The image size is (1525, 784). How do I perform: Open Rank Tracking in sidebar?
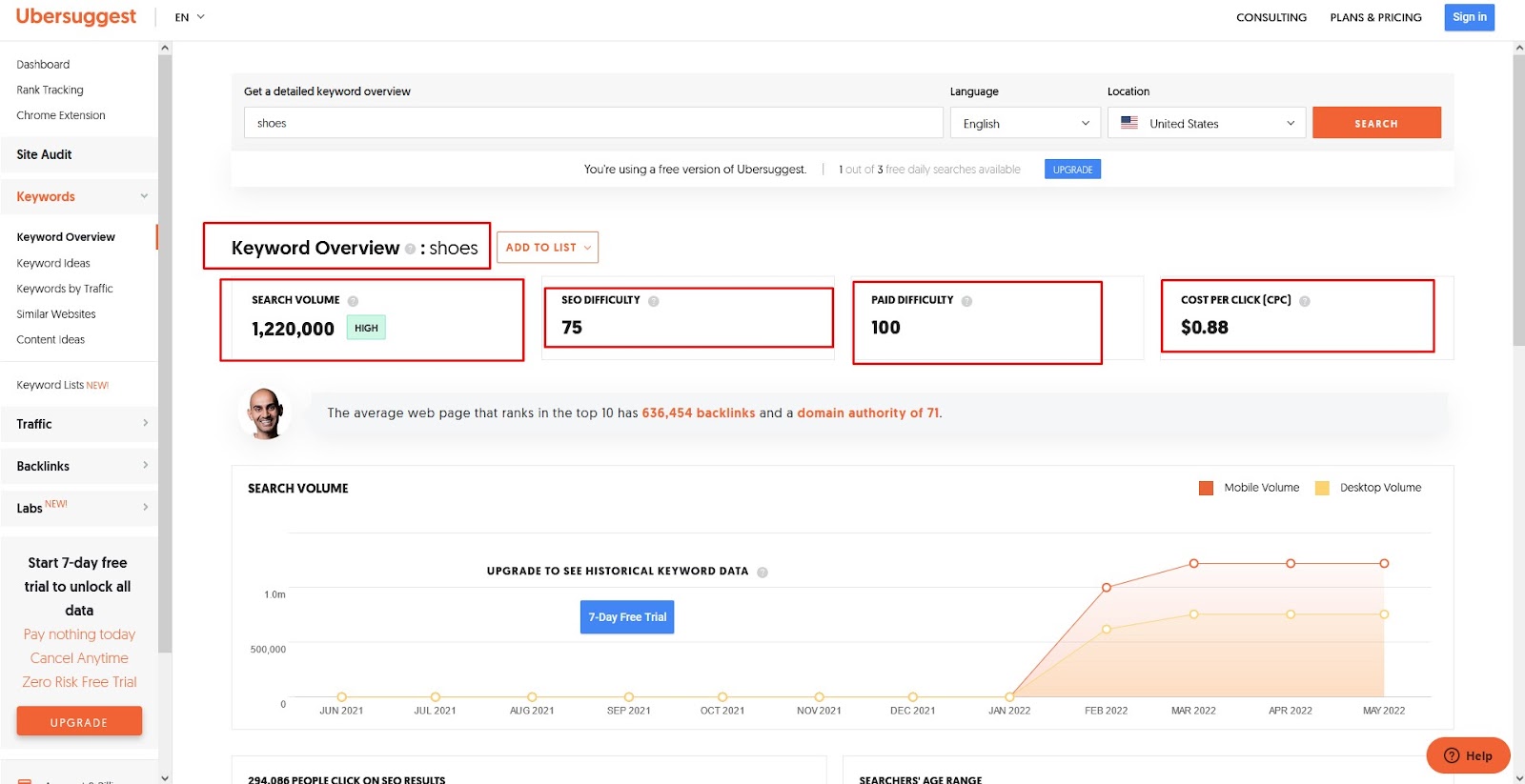(x=50, y=90)
